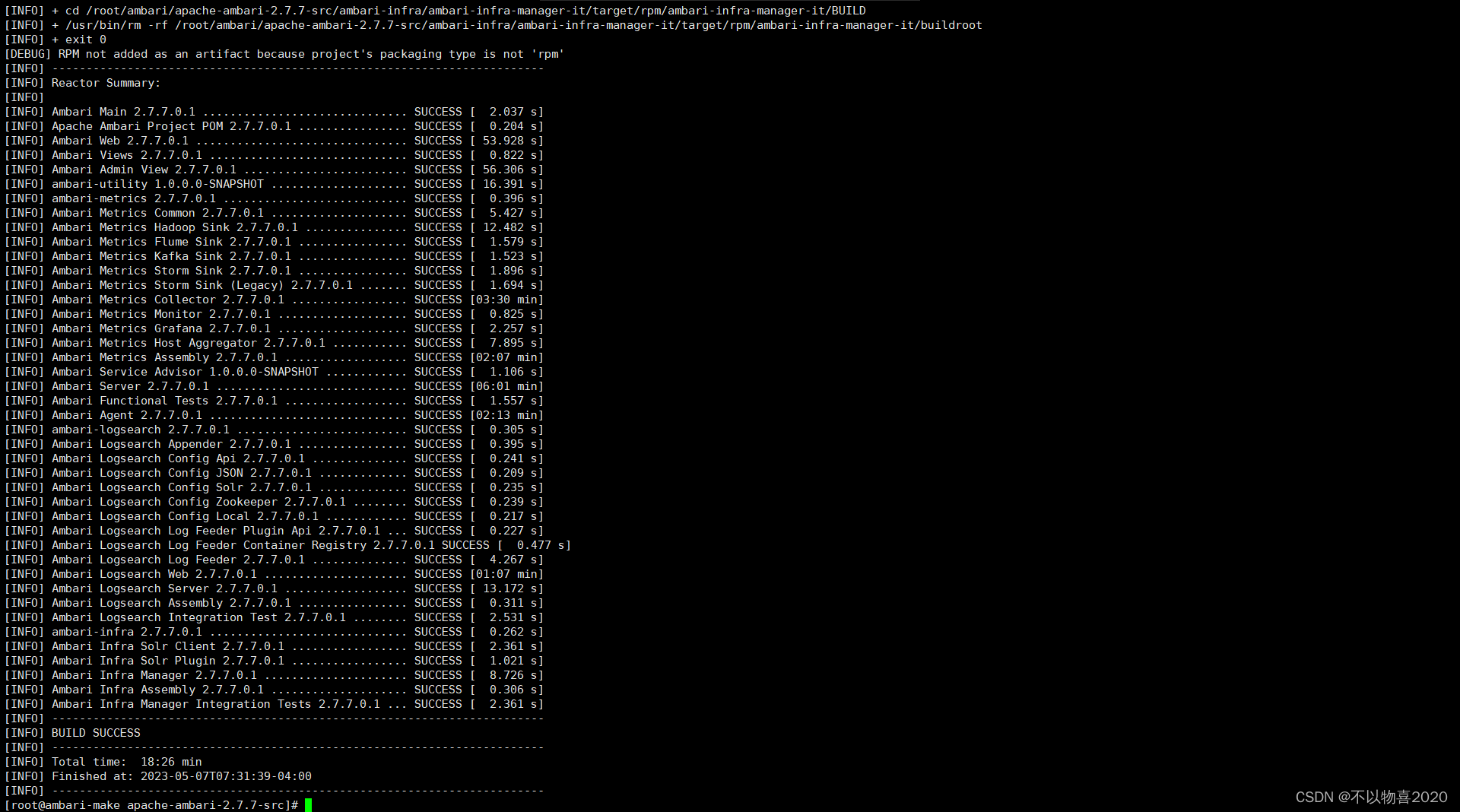Screen dimensions: 1460x812
Task: Click 'Ambari Logsearch Config Api' row
Action: click(275, 458)
